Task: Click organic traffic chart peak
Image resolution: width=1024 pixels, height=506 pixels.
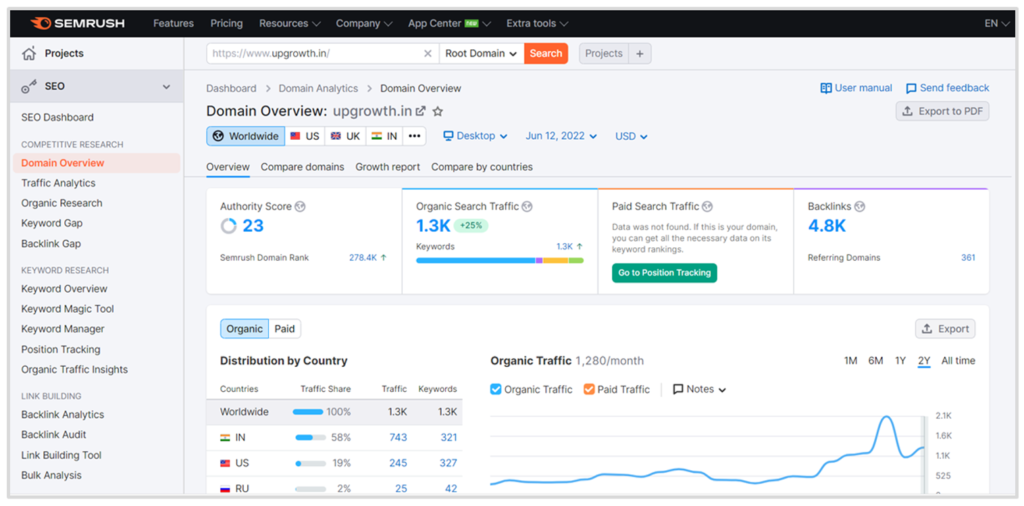Action: [x=886, y=418]
